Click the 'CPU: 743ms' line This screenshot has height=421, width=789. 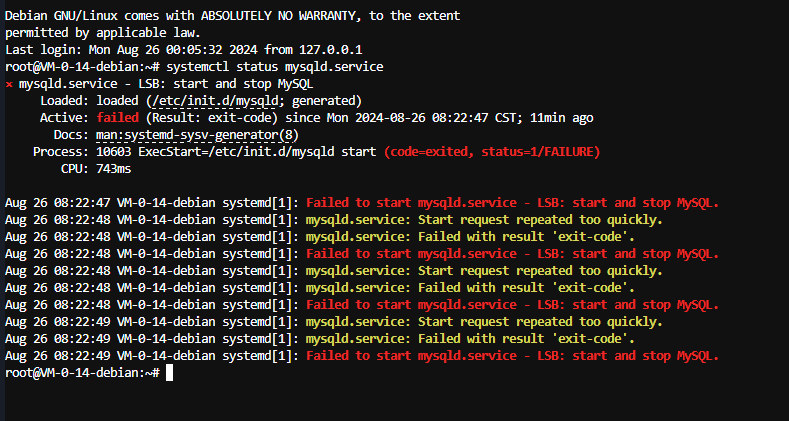(x=96, y=169)
